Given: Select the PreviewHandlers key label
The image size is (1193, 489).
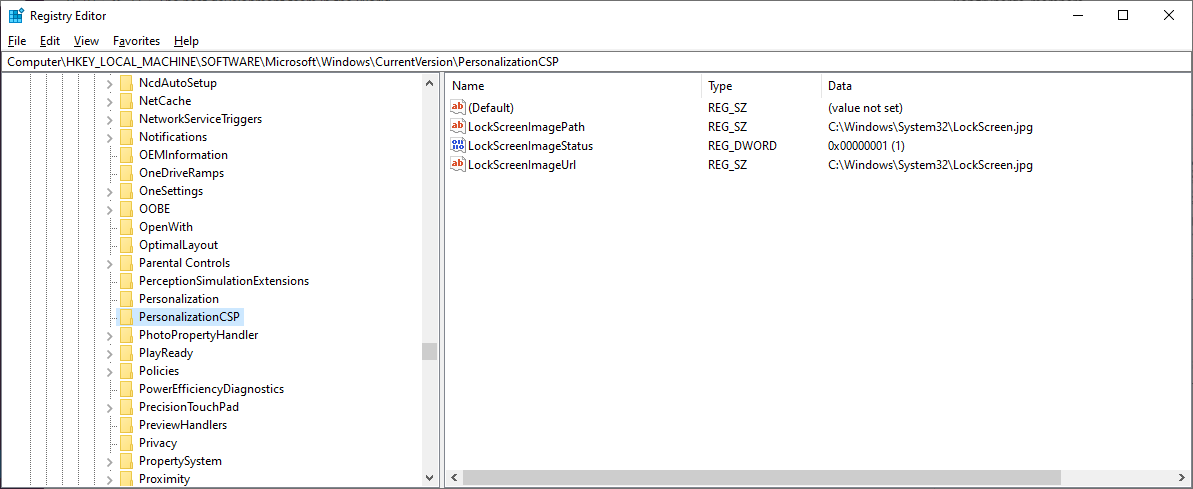Looking at the screenshot, I should pos(183,425).
